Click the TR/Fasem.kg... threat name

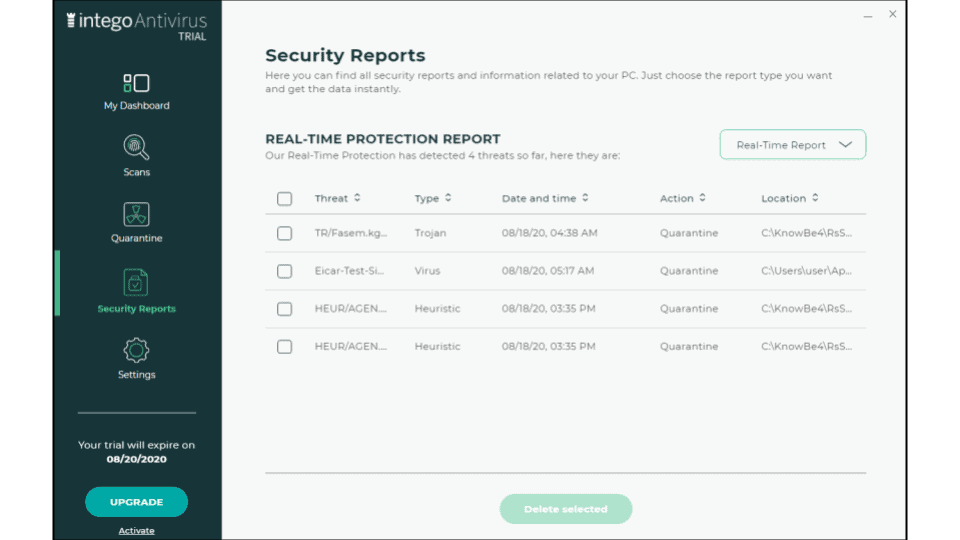tap(351, 233)
